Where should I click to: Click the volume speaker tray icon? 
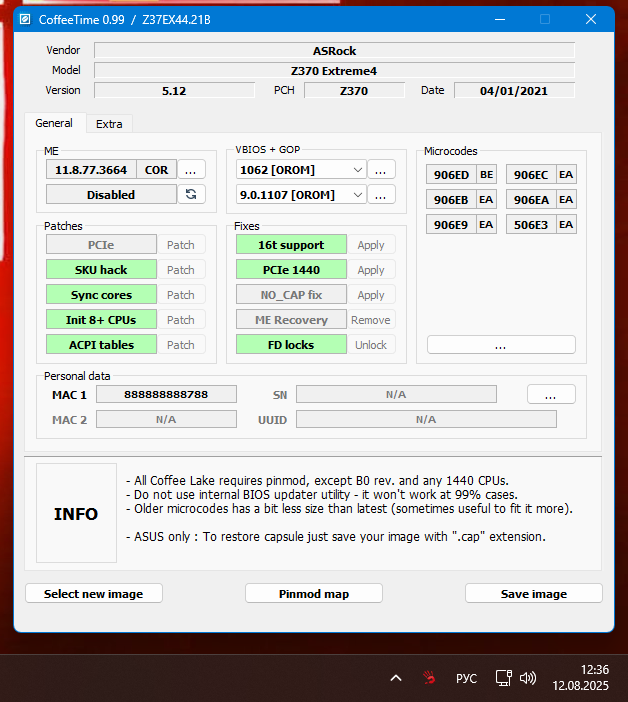tap(528, 678)
